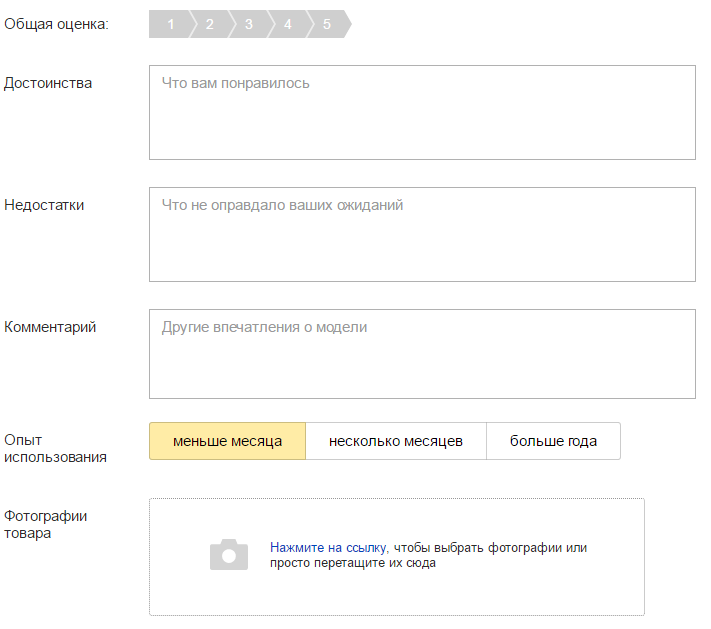The image size is (711, 629).
Task: Focus the 'Что вам понравилось' text field
Action: pyautogui.click(x=421, y=112)
